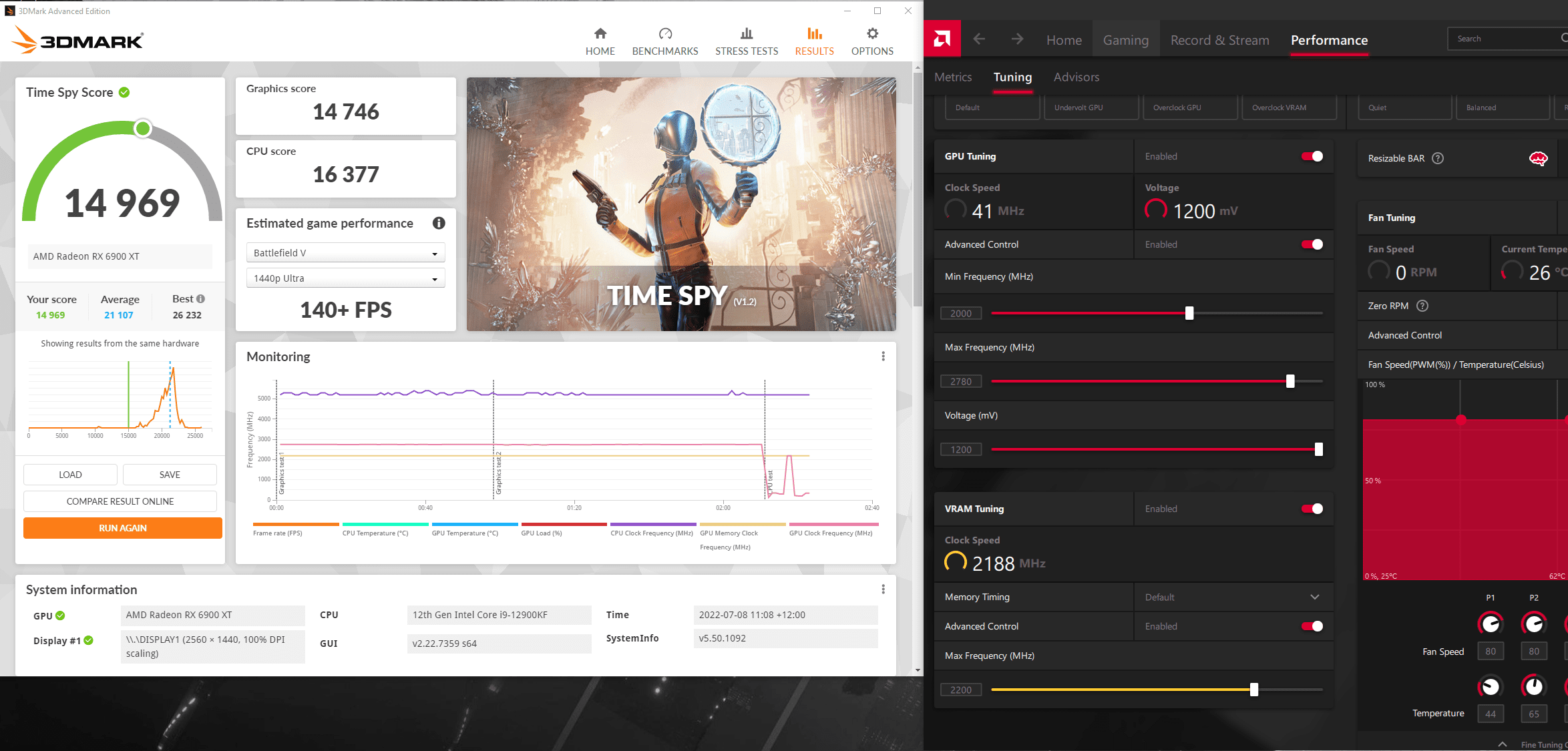Screen dimensions: 1568x751
Task: Open the HOME section in 3DMark
Action: [x=600, y=41]
